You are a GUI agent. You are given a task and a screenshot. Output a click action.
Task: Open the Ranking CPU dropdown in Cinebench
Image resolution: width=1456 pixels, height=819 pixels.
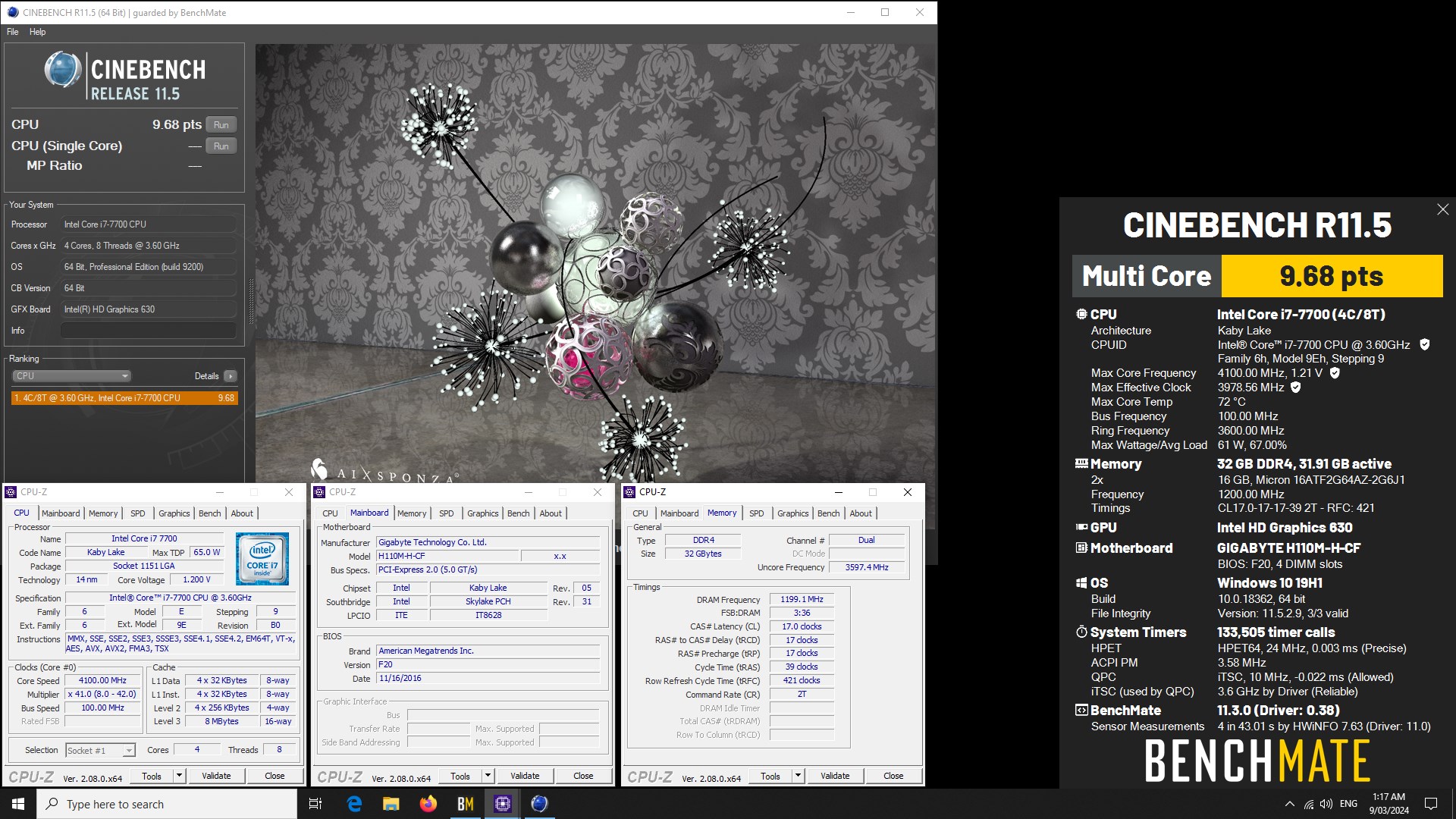coord(71,376)
